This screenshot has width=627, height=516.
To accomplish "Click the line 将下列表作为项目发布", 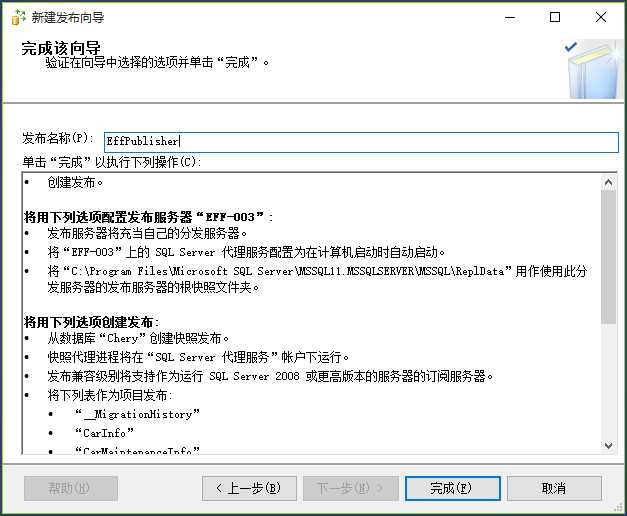I will pyautogui.click(x=110, y=396).
